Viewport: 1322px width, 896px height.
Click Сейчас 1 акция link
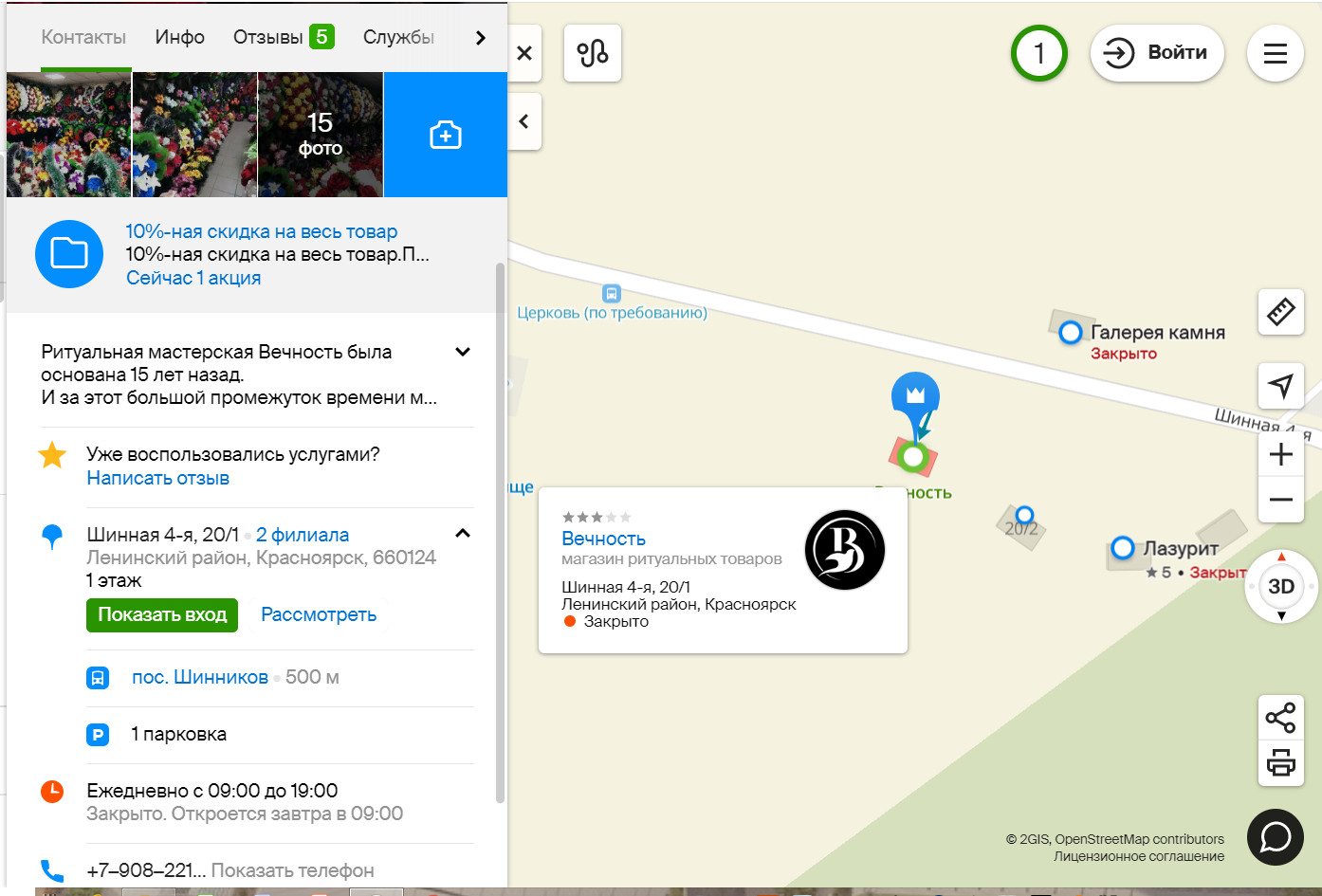pyautogui.click(x=193, y=278)
